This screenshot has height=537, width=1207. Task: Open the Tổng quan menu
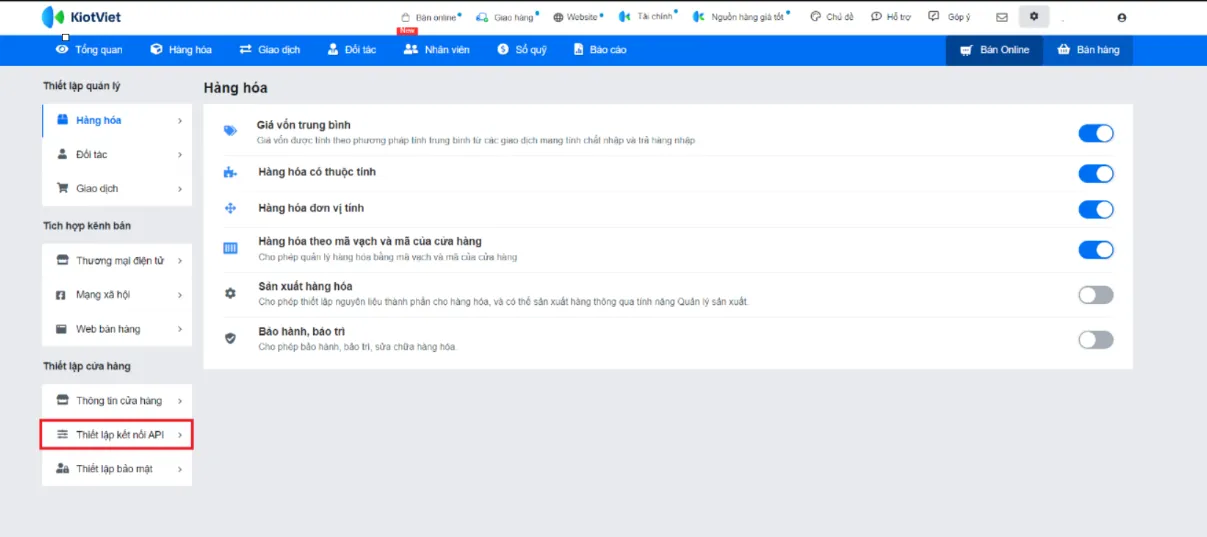click(x=89, y=50)
